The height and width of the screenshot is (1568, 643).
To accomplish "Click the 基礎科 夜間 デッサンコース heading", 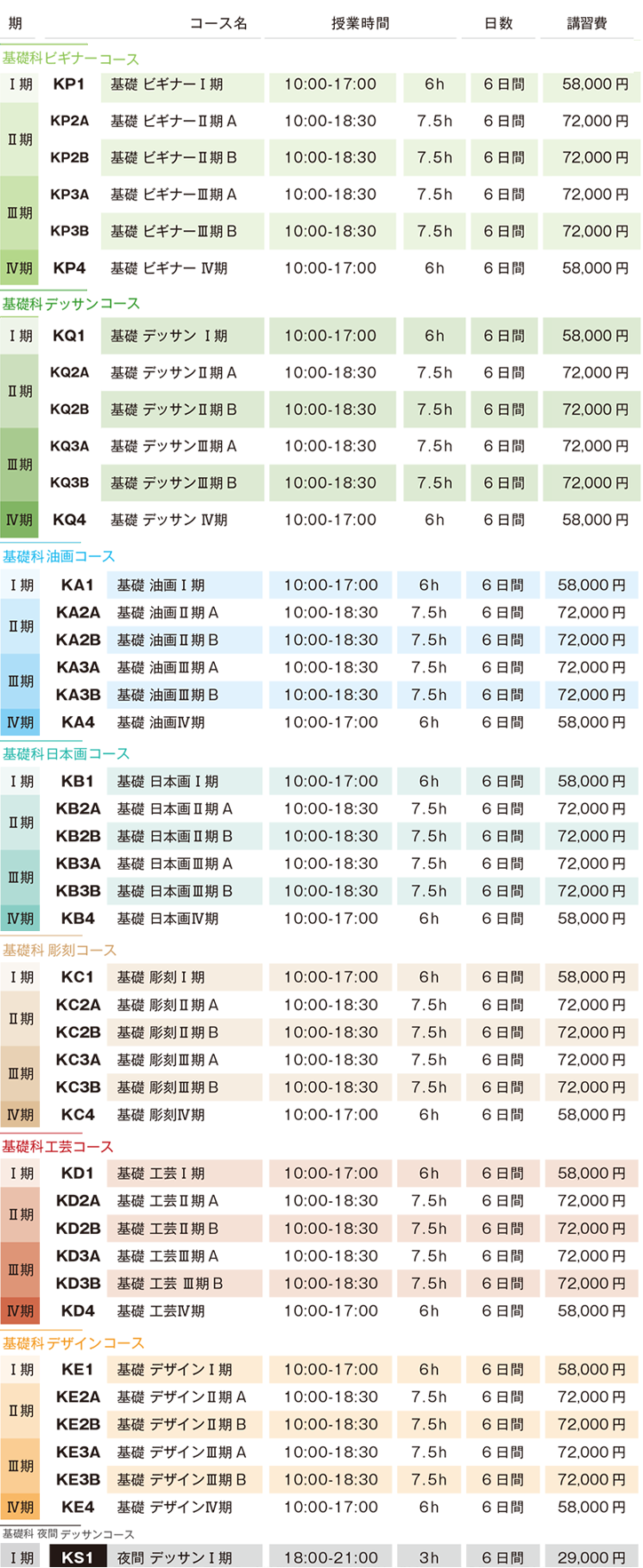I will point(68,1534).
